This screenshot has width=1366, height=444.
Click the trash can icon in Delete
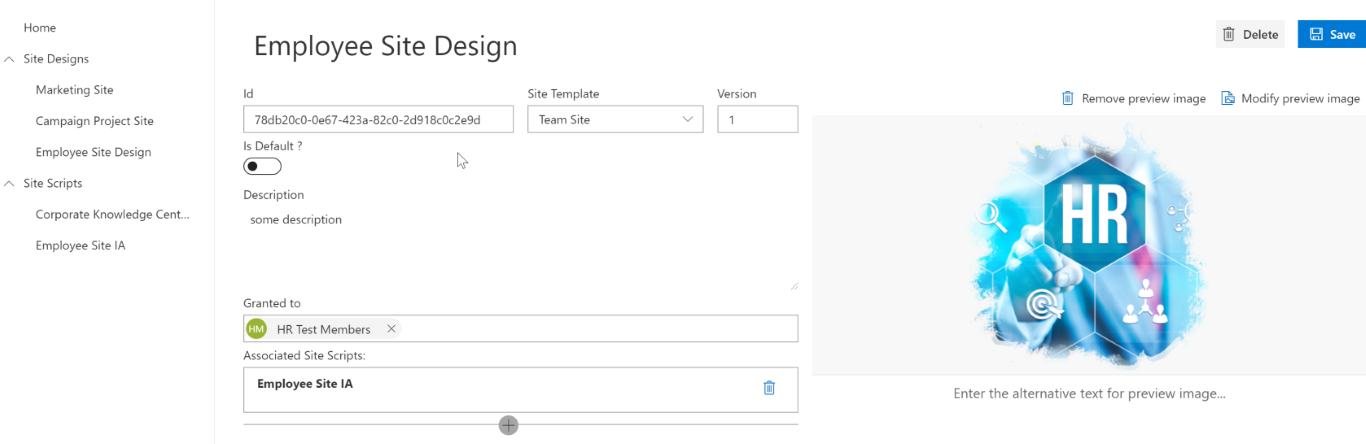coord(1229,34)
